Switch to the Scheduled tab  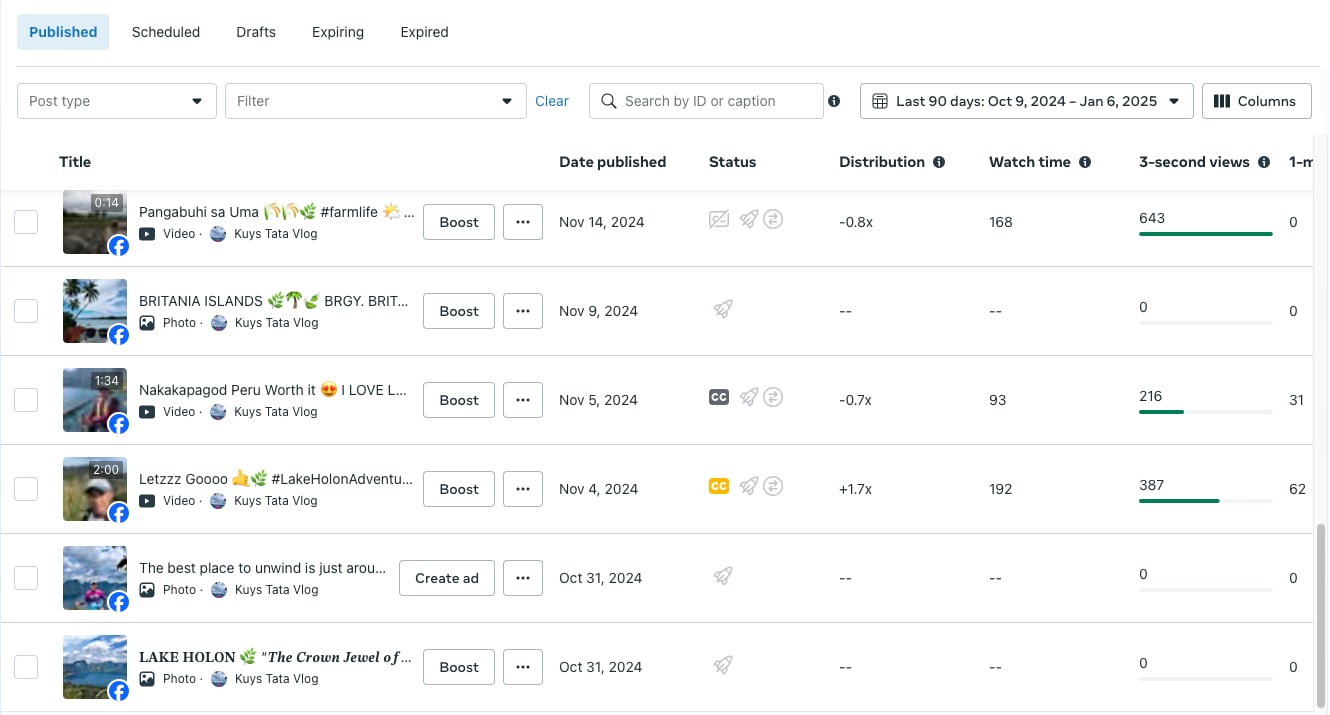point(166,32)
